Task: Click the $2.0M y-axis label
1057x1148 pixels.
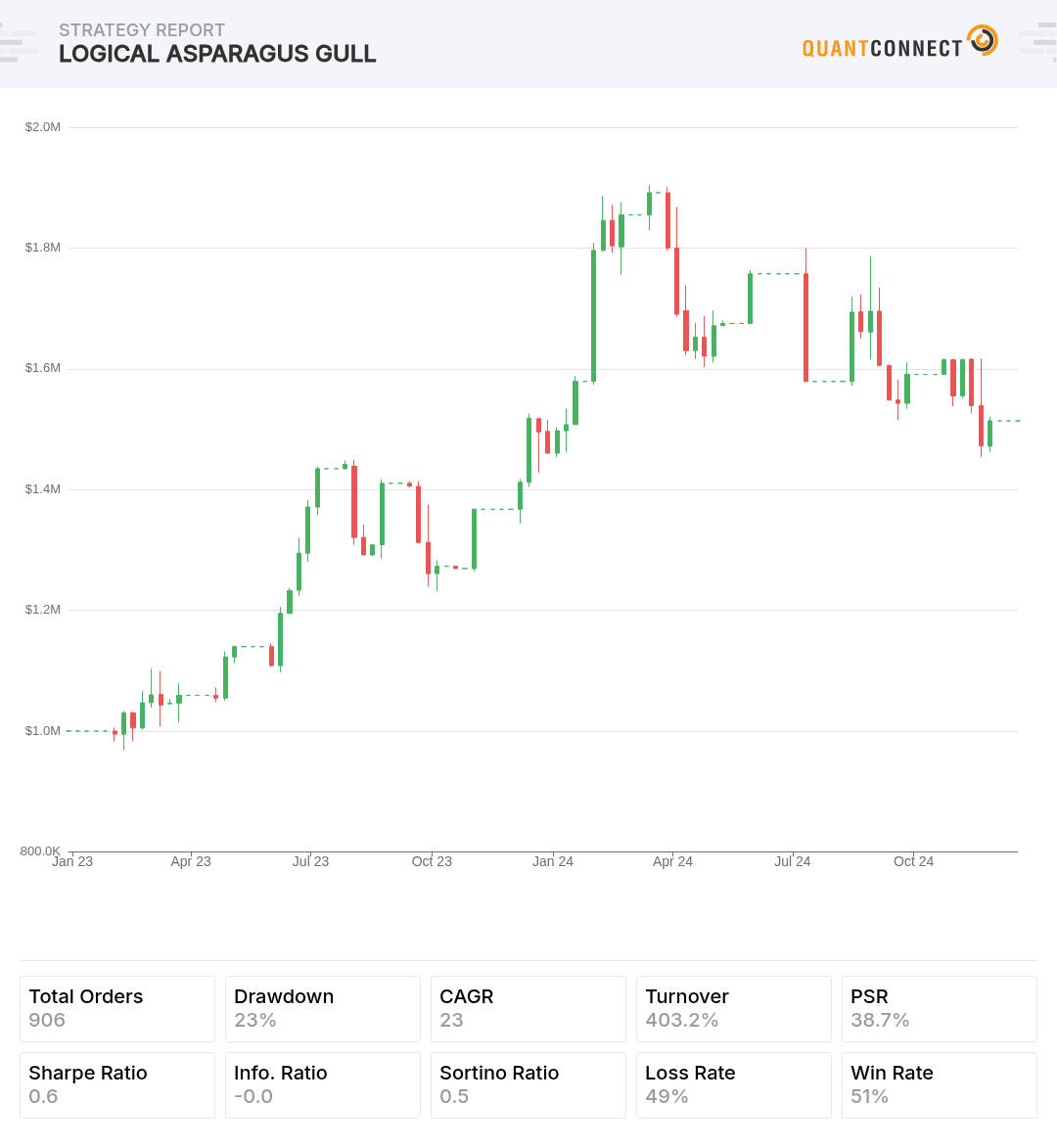Action: [43, 127]
